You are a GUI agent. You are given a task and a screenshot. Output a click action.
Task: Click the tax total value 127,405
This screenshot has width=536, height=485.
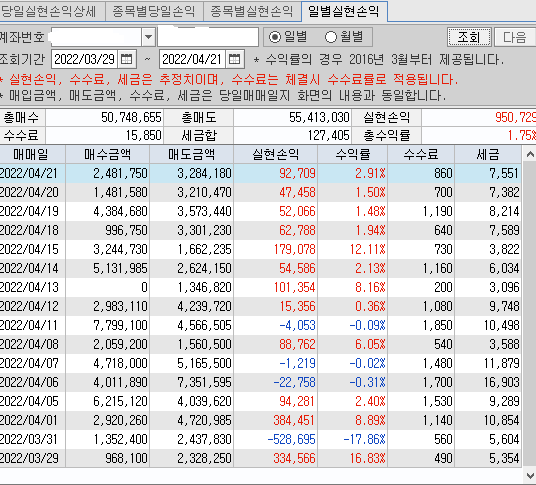[329, 135]
